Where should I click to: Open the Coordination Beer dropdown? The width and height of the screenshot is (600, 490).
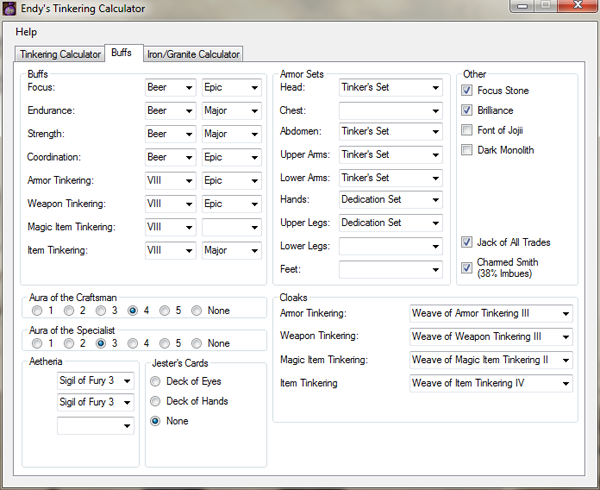coord(170,158)
